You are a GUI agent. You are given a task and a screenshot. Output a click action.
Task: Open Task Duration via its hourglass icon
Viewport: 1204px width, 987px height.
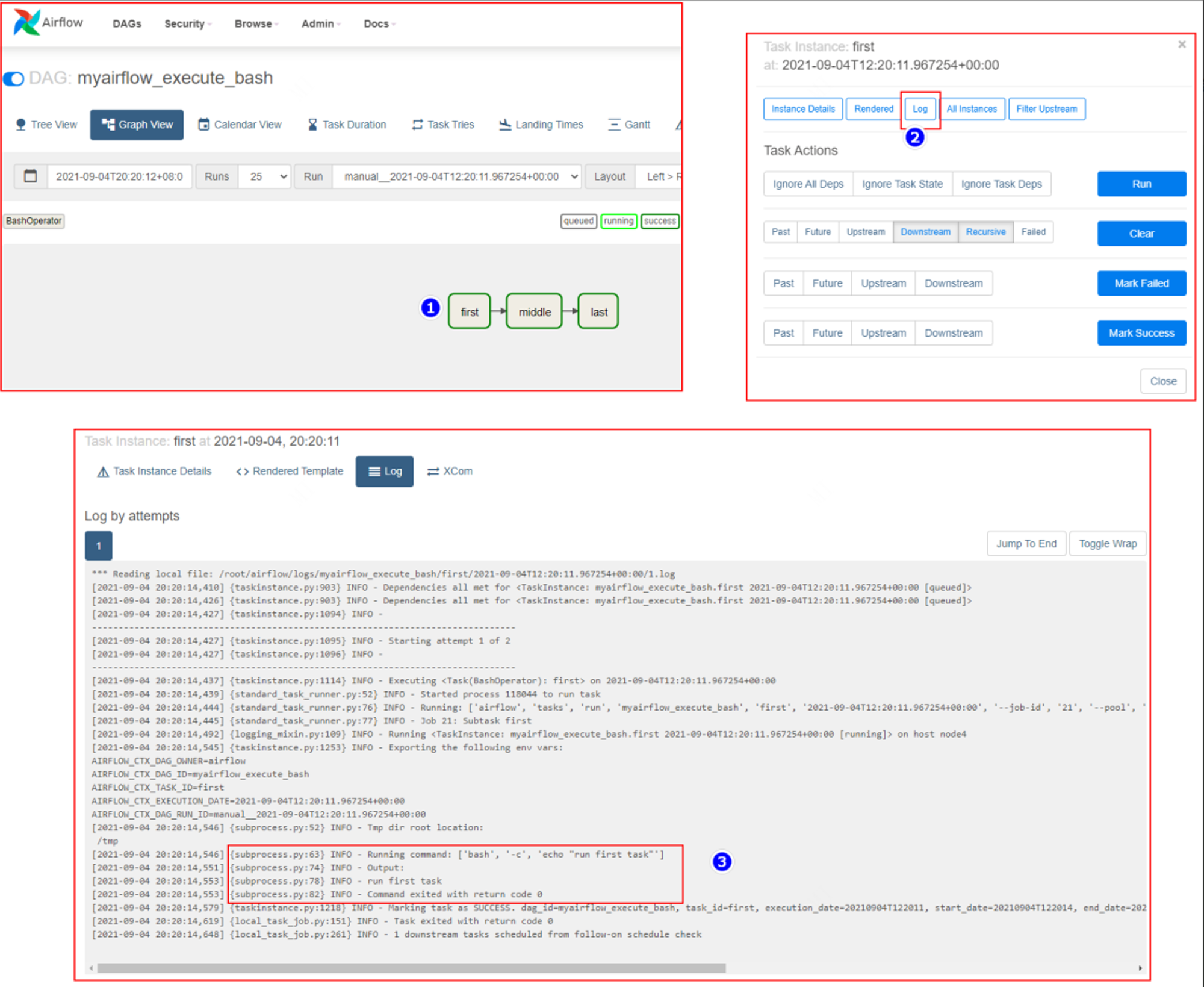click(312, 125)
